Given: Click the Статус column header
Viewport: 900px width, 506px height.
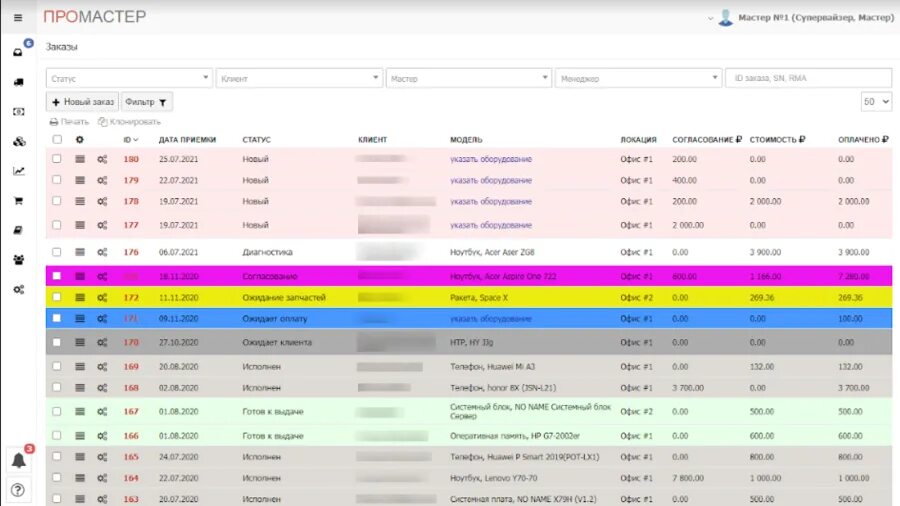Looking at the screenshot, I should click(257, 139).
